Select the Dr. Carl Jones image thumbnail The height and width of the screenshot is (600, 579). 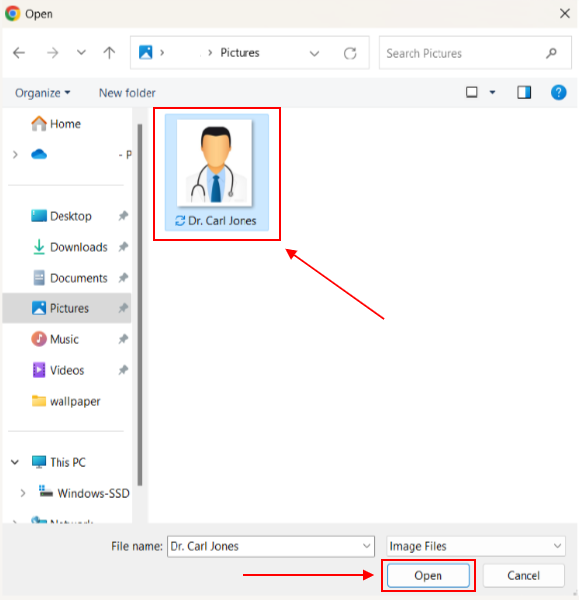(217, 172)
